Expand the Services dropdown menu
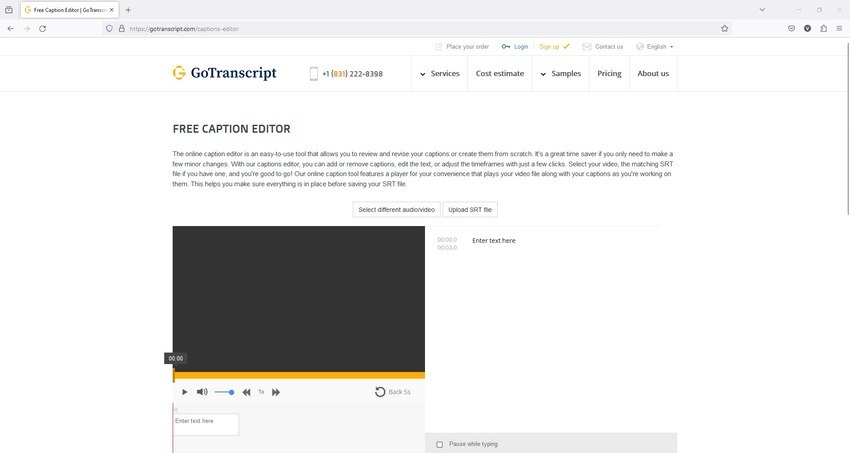 coord(440,73)
